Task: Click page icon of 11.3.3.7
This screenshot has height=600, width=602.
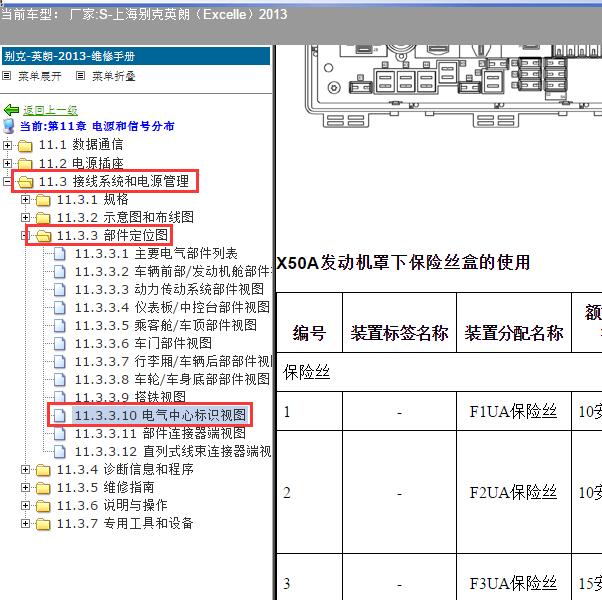Action: 60,362
